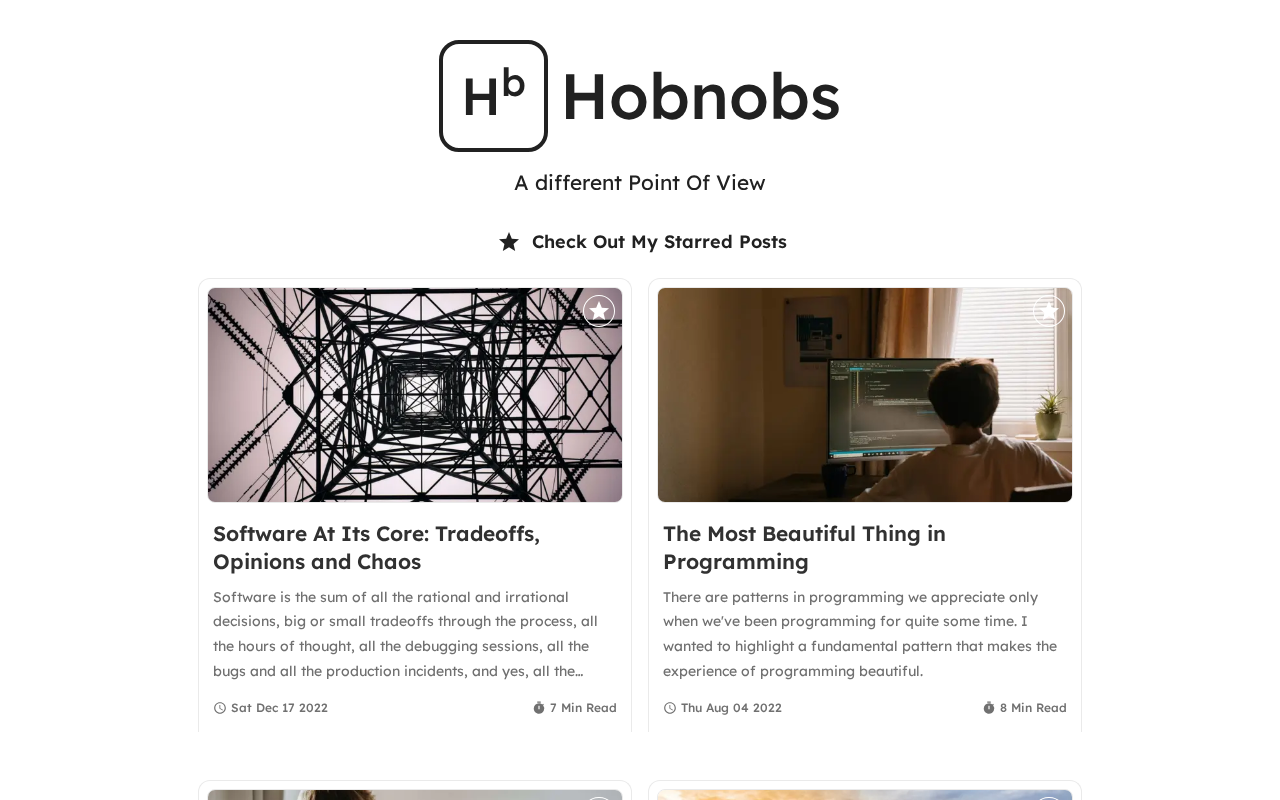This screenshot has height=800, width=1280.
Task: Click the A different Point Of View tagline
Action: point(640,183)
